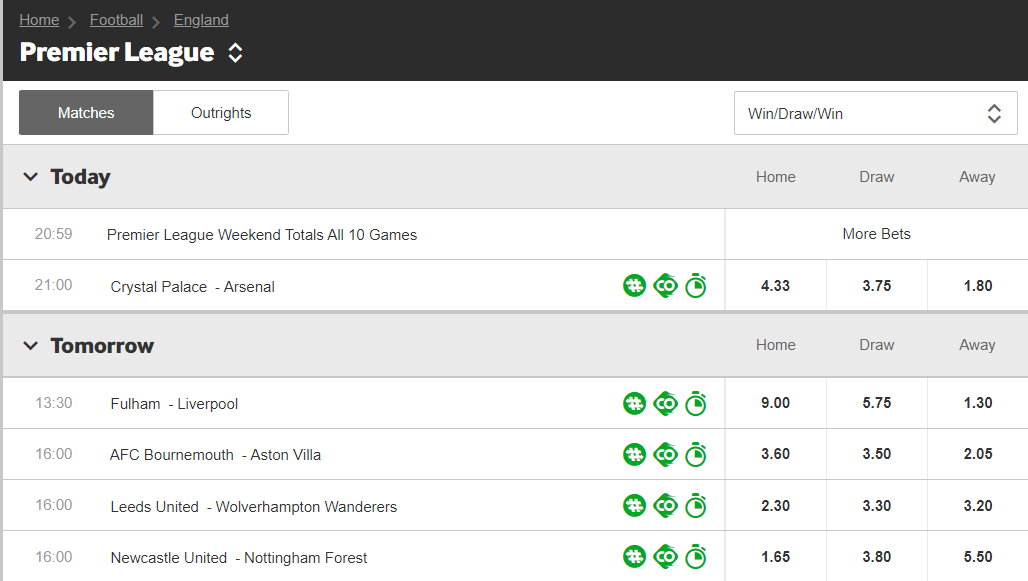Click the stopwatch icon for Newcastle United - Nottingham Forest

[x=696, y=557]
